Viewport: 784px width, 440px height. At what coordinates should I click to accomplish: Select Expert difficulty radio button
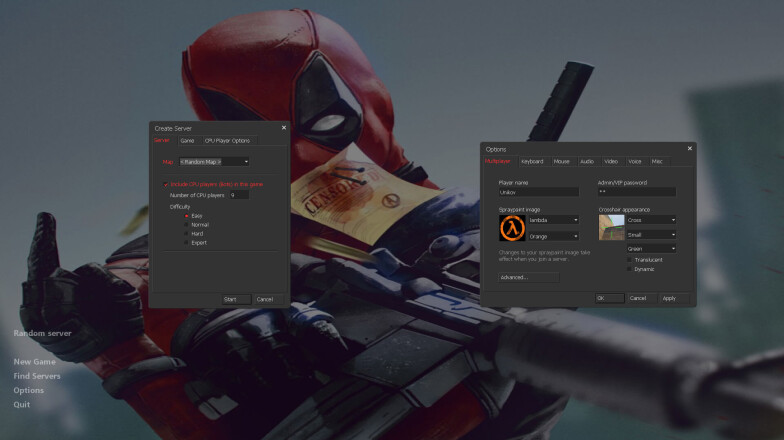(186, 243)
